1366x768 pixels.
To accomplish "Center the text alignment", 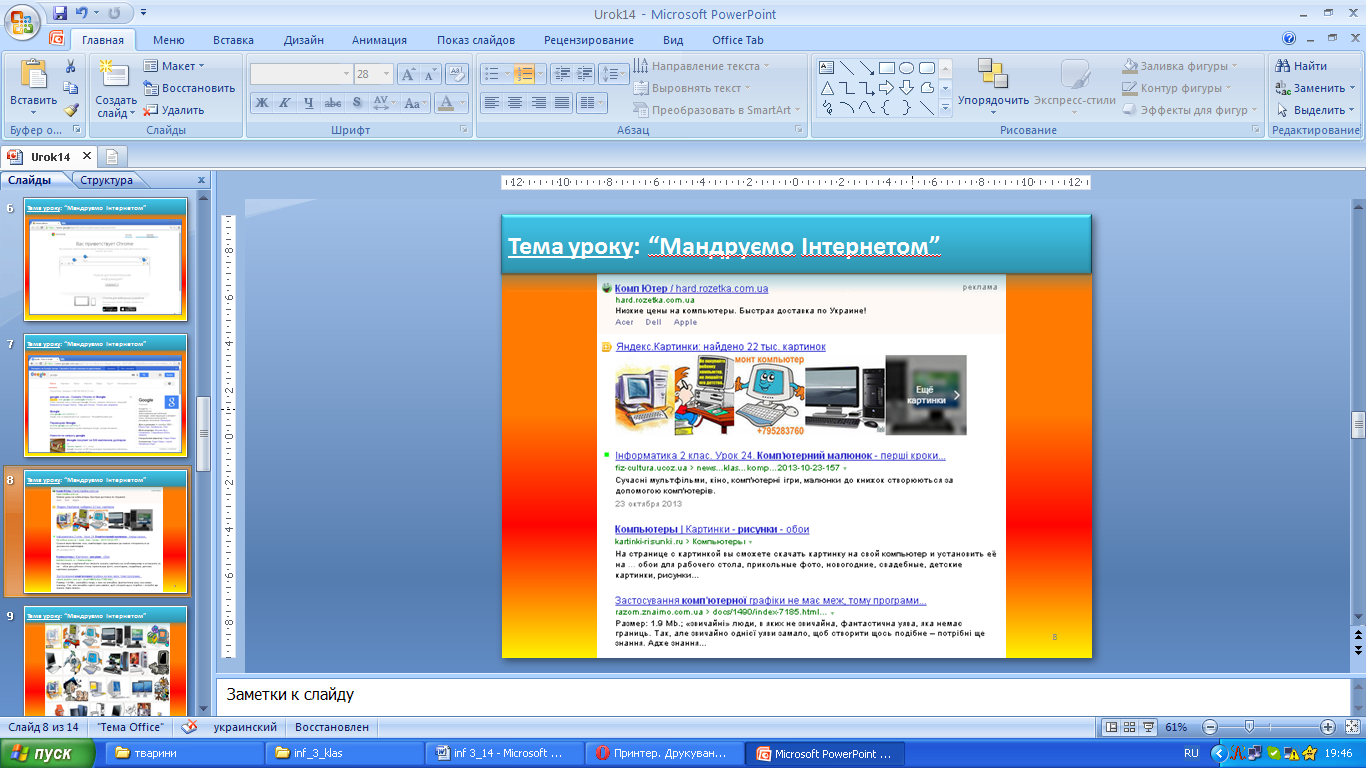I will point(515,102).
